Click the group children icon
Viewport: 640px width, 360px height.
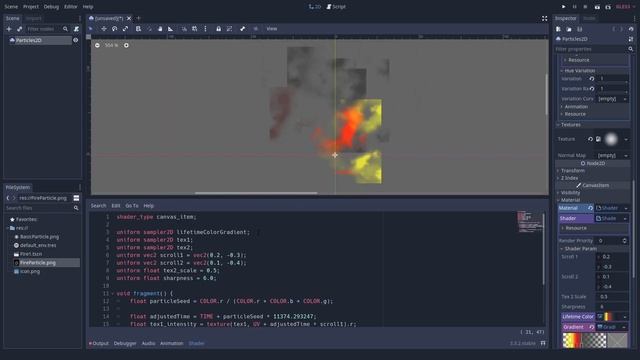pos(229,29)
